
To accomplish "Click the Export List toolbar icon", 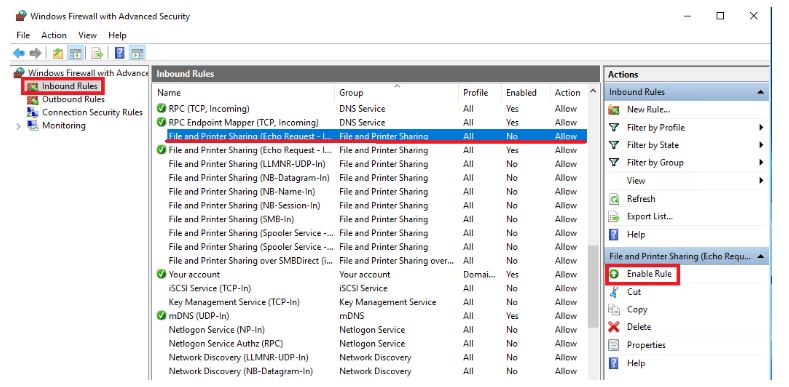I will pos(97,53).
